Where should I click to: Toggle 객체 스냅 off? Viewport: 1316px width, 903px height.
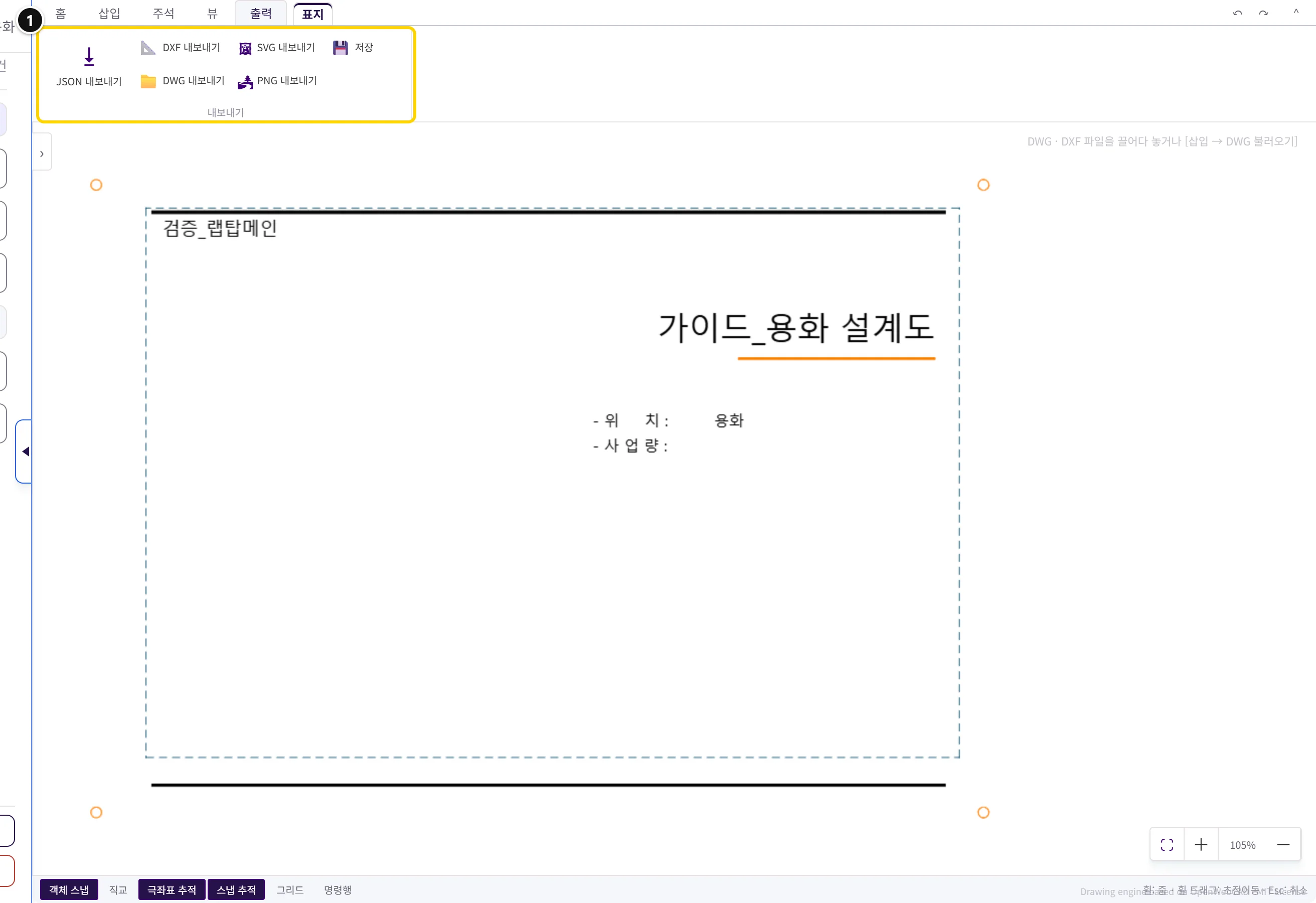[x=69, y=889]
